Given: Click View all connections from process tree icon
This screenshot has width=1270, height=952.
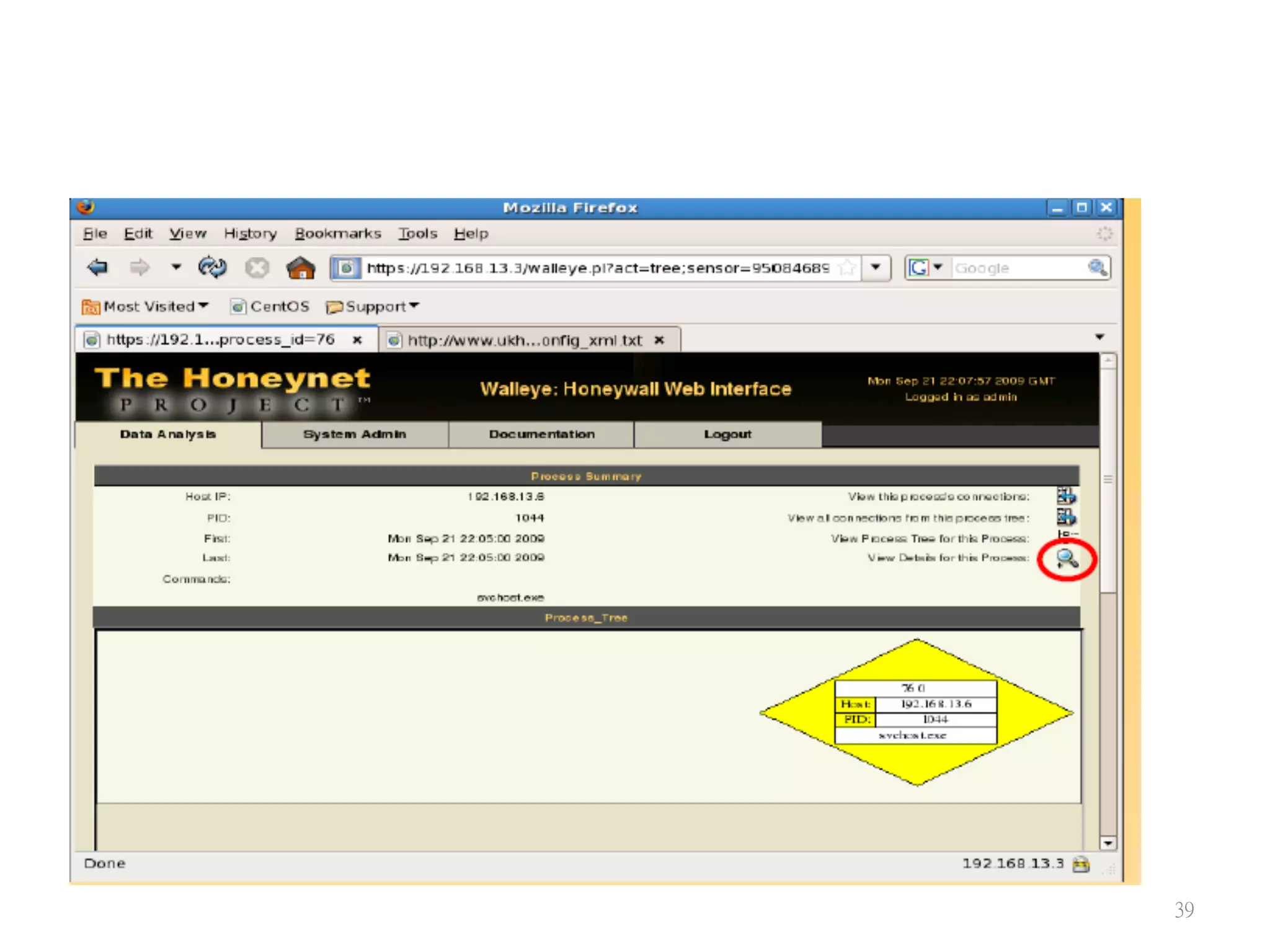Looking at the screenshot, I should (x=1066, y=517).
